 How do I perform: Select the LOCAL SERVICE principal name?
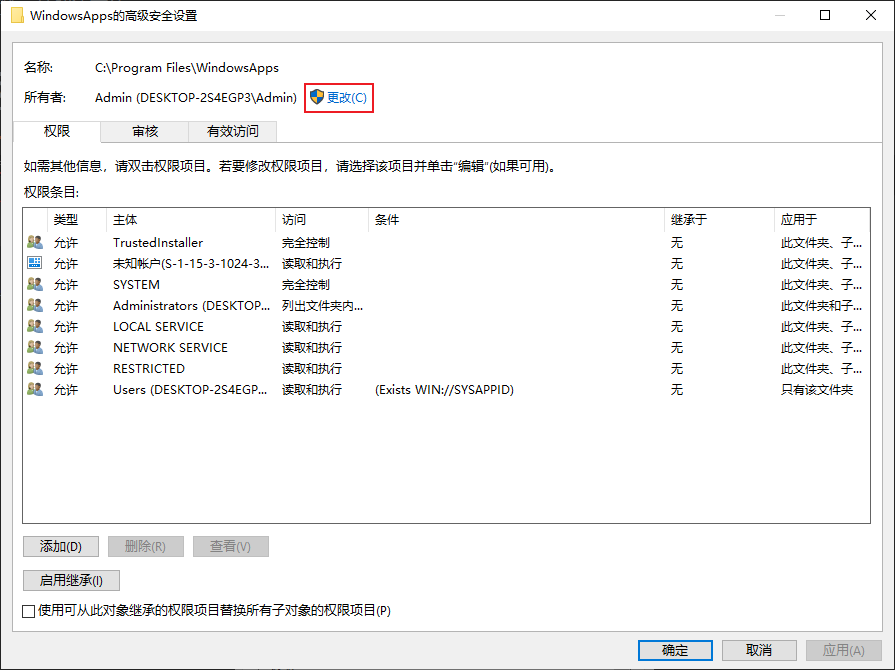click(158, 326)
